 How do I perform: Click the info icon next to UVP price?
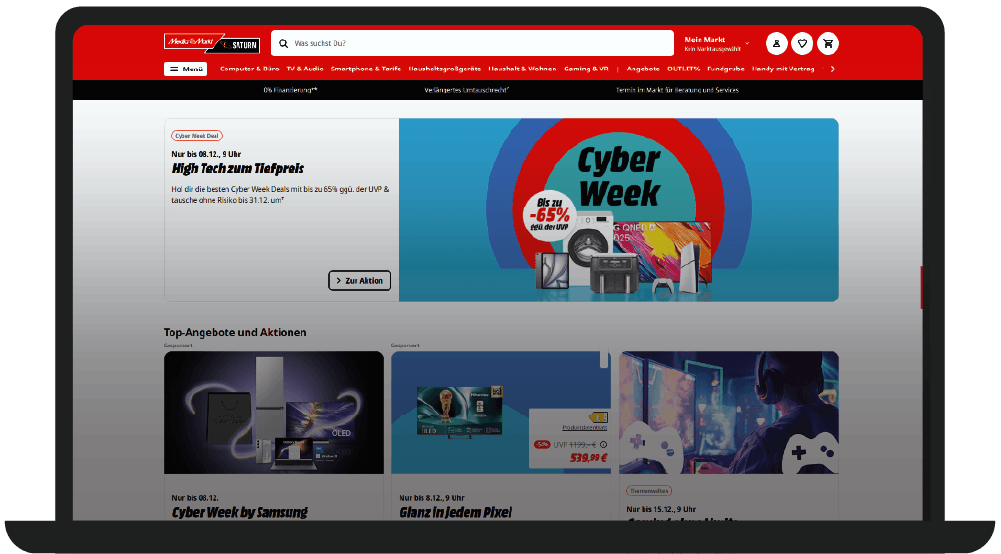[603, 445]
